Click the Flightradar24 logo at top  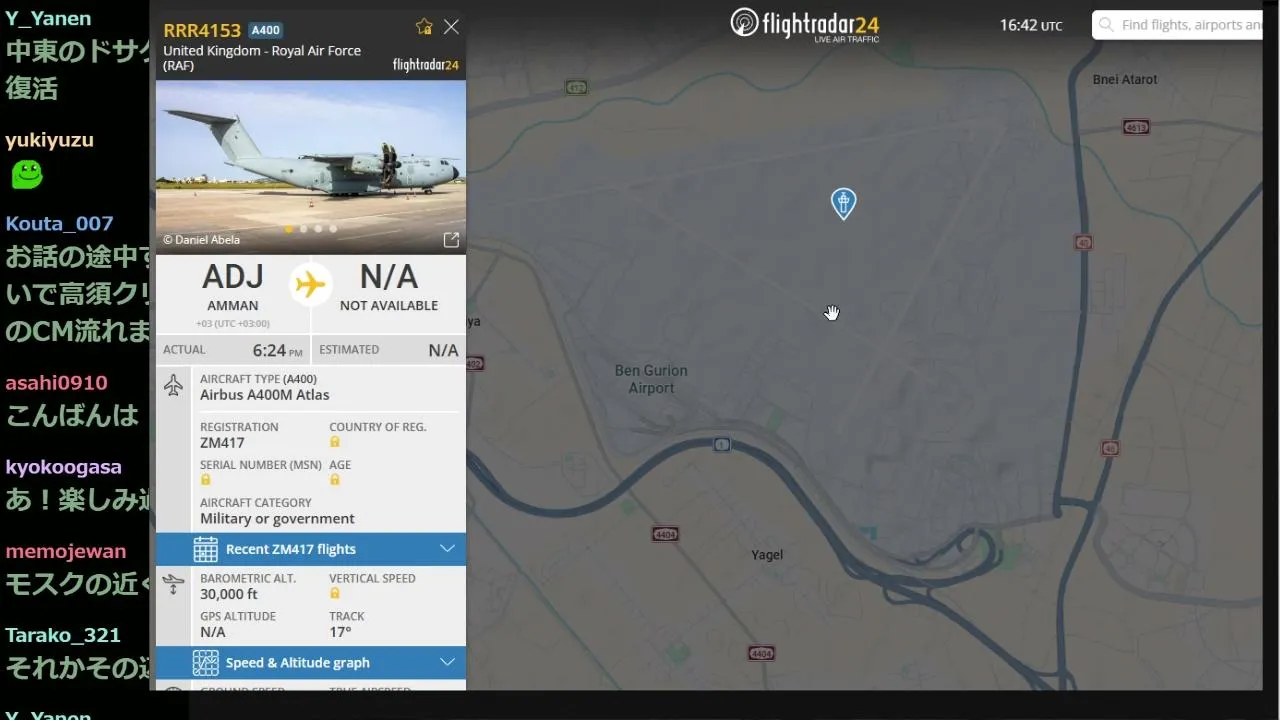point(805,24)
